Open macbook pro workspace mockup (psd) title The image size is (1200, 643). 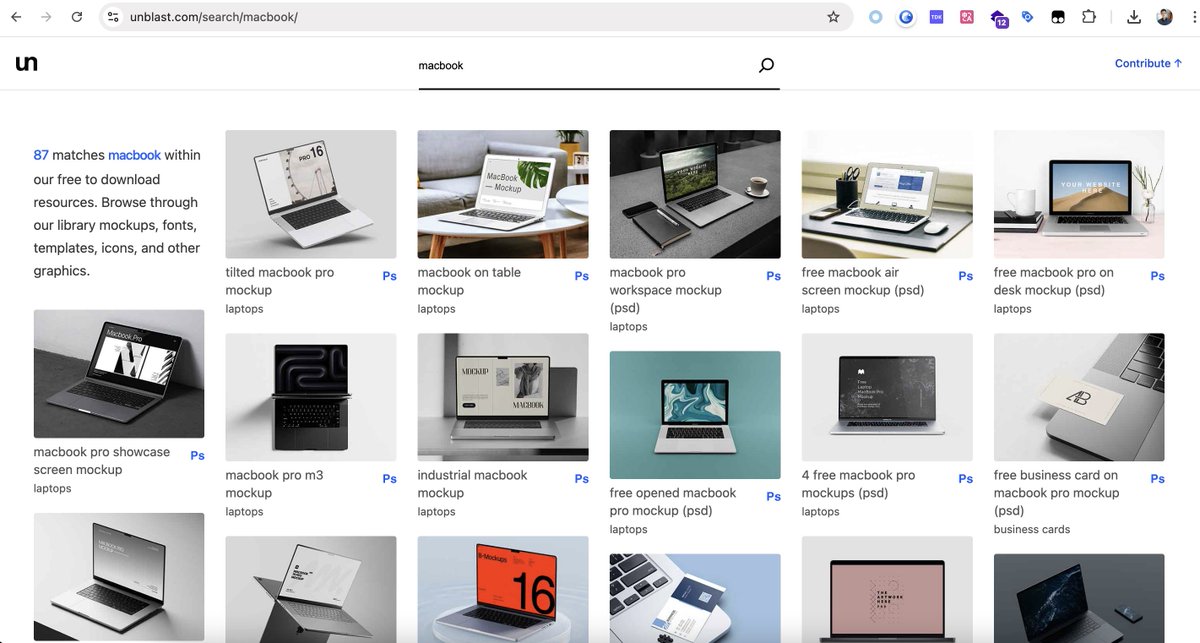[665, 290]
